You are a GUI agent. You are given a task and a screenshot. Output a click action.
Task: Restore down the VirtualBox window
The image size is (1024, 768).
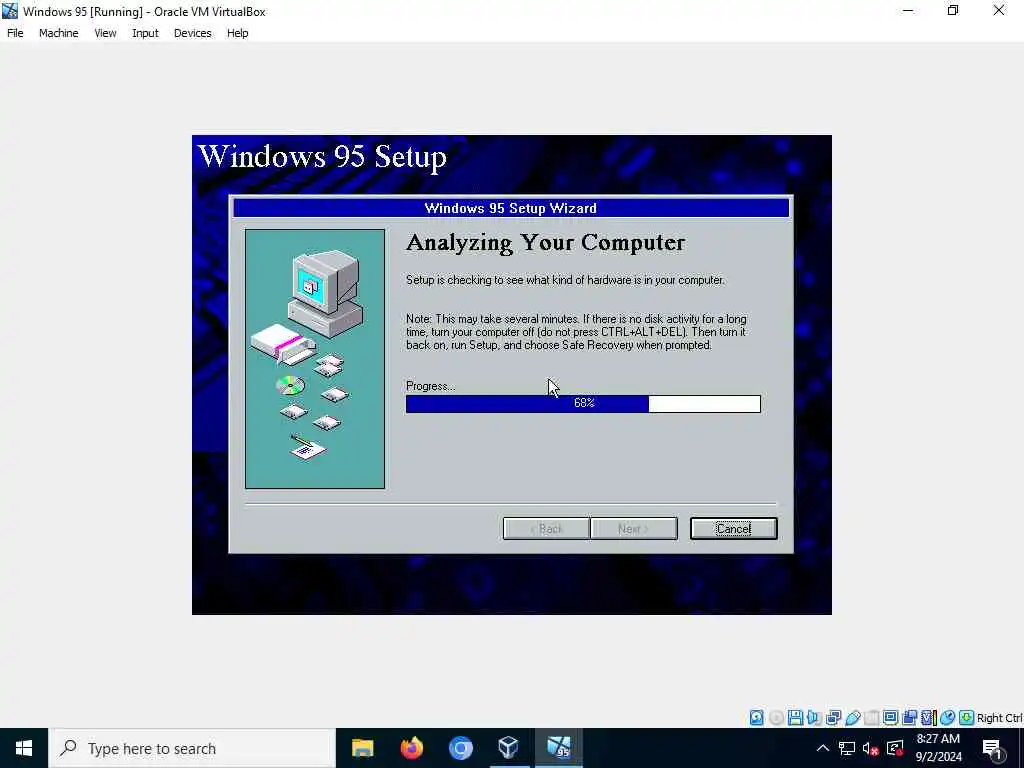tap(953, 10)
